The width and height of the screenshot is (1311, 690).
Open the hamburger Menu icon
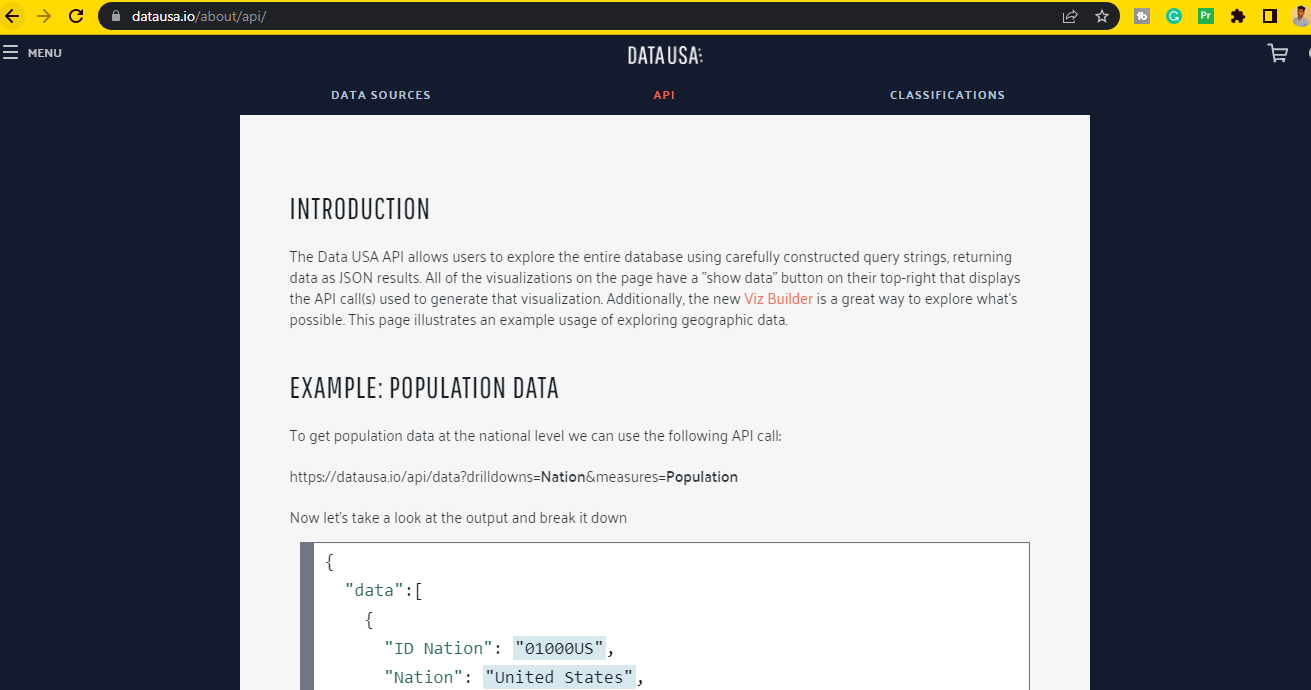(11, 53)
